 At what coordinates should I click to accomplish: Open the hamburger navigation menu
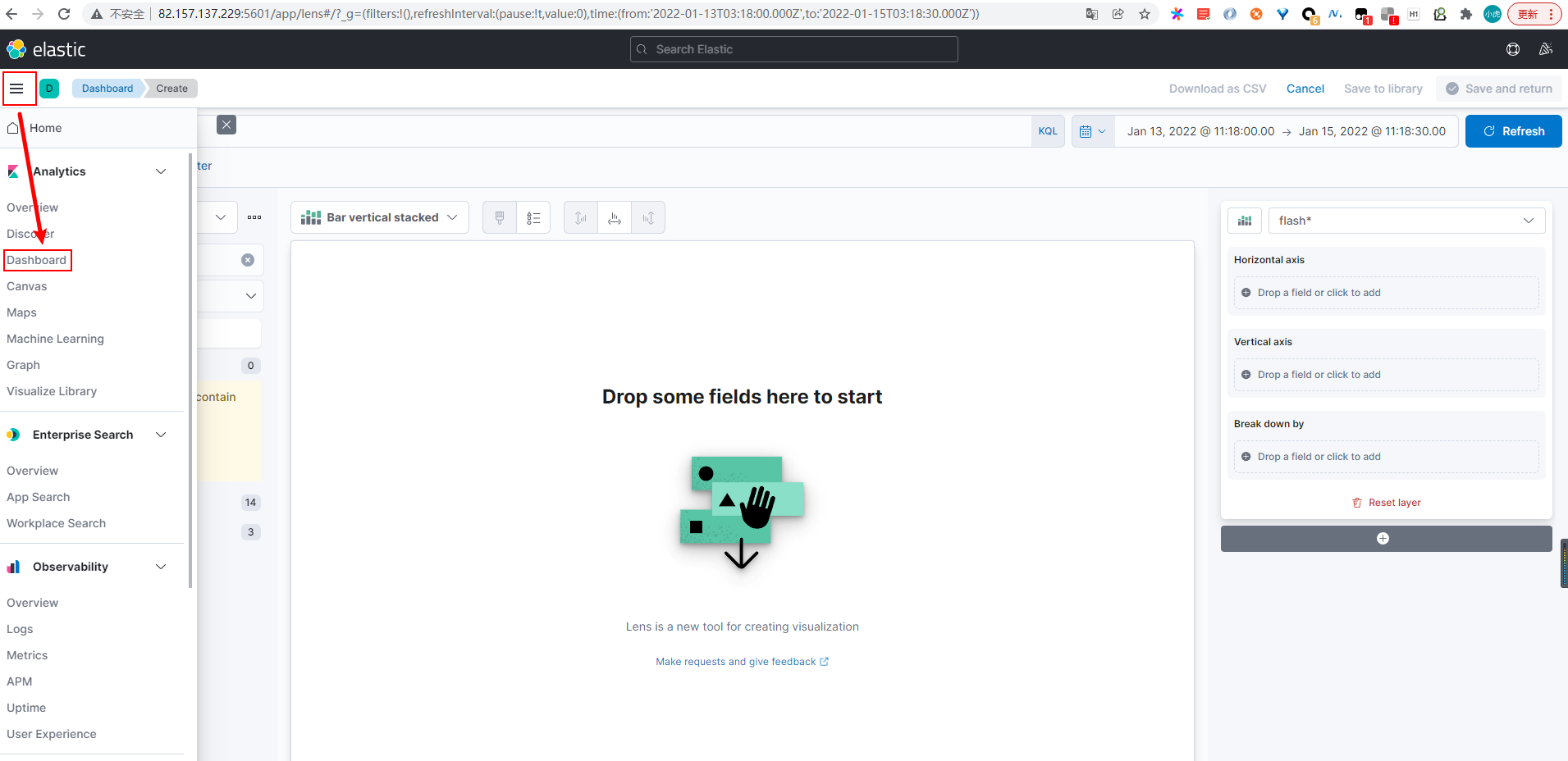pos(16,89)
